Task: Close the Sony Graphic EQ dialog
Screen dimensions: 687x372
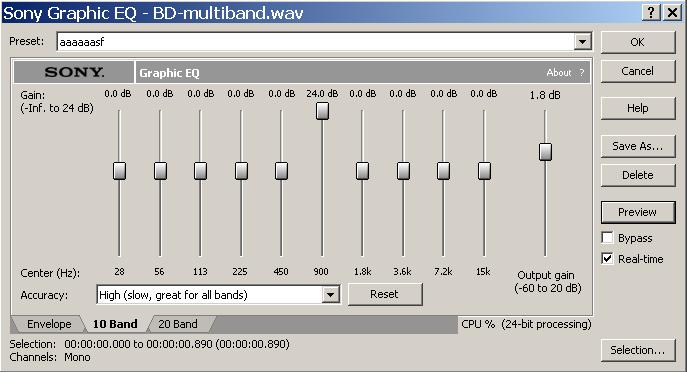Action: pos(672,12)
